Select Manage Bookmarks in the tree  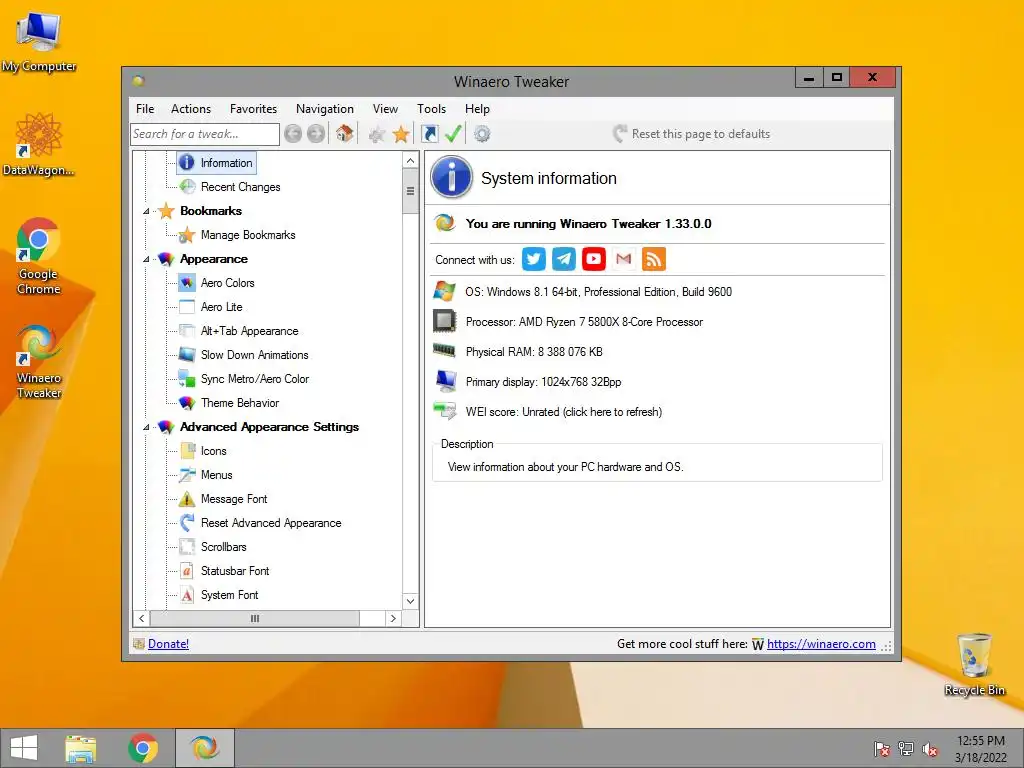coord(248,235)
